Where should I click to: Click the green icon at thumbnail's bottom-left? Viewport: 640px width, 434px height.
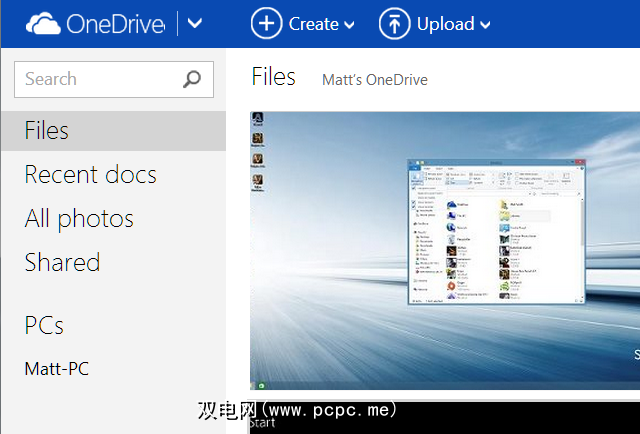pyautogui.click(x=261, y=385)
